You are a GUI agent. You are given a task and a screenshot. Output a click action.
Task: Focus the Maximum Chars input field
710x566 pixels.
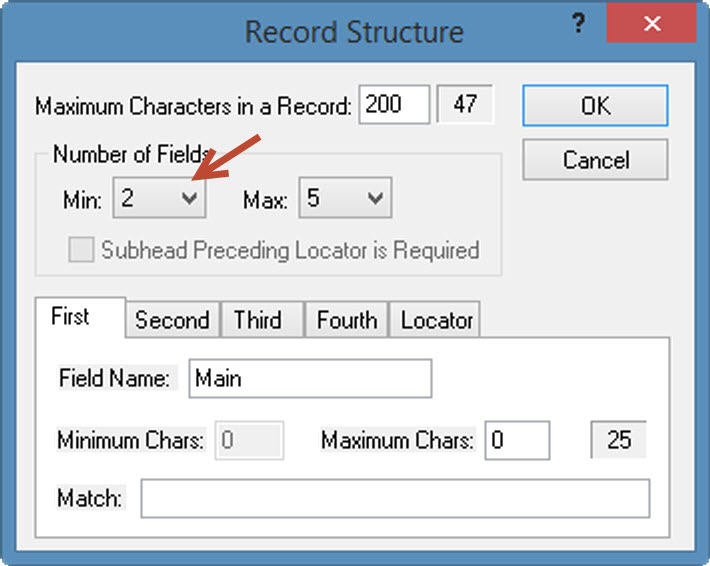click(x=517, y=440)
